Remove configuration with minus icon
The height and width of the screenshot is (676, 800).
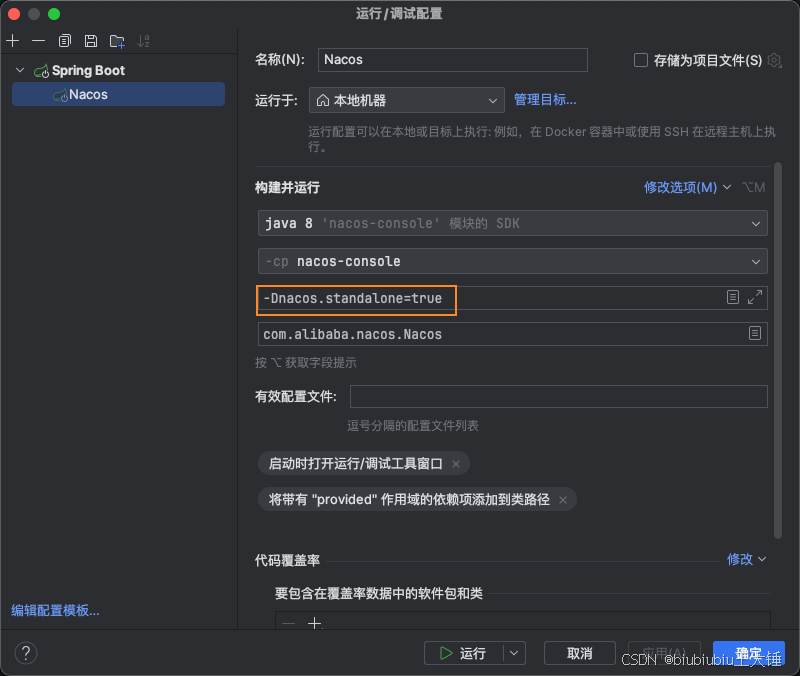[38, 41]
